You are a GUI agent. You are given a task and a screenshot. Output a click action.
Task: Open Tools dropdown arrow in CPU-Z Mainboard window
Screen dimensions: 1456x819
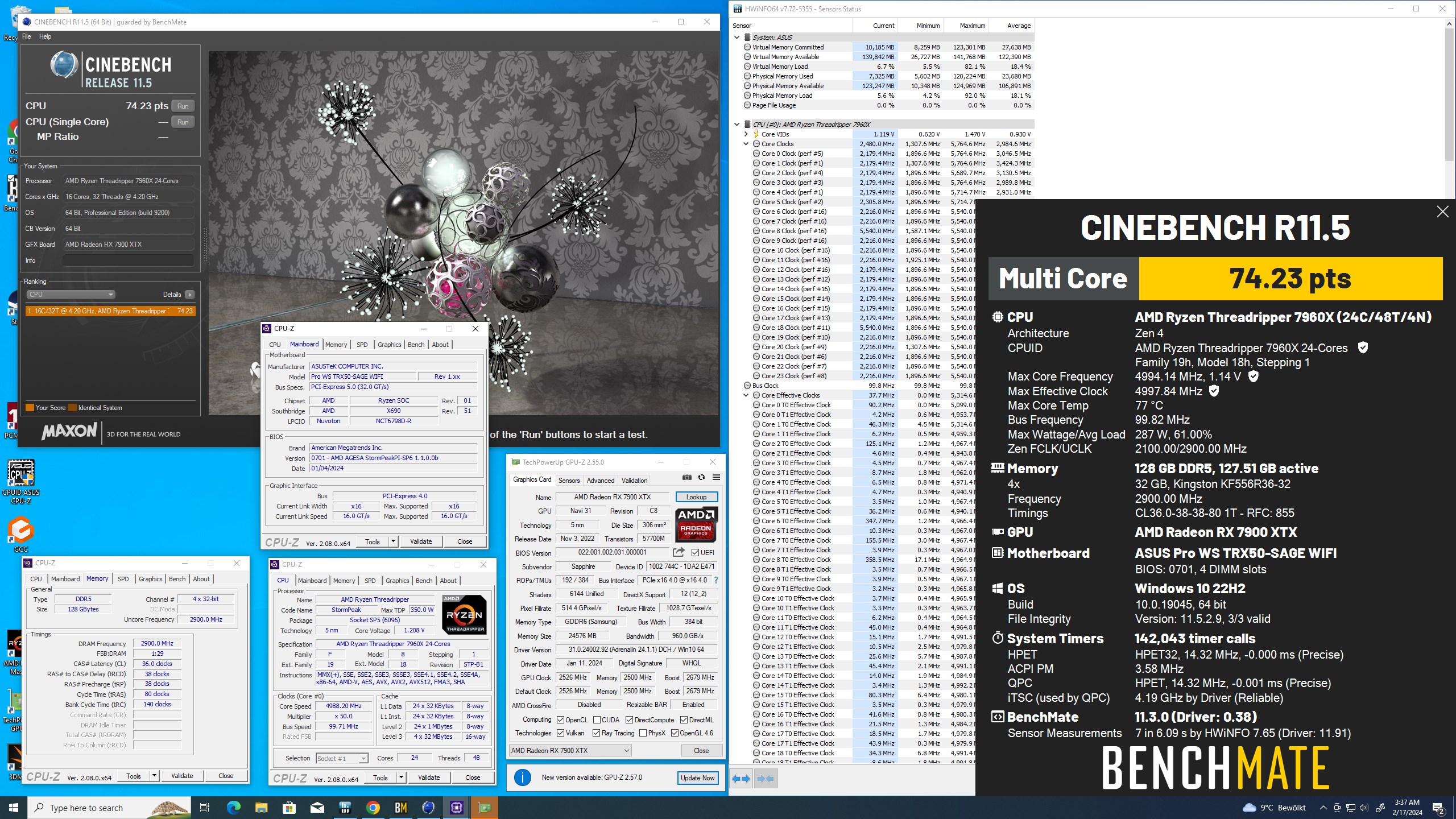[393, 541]
